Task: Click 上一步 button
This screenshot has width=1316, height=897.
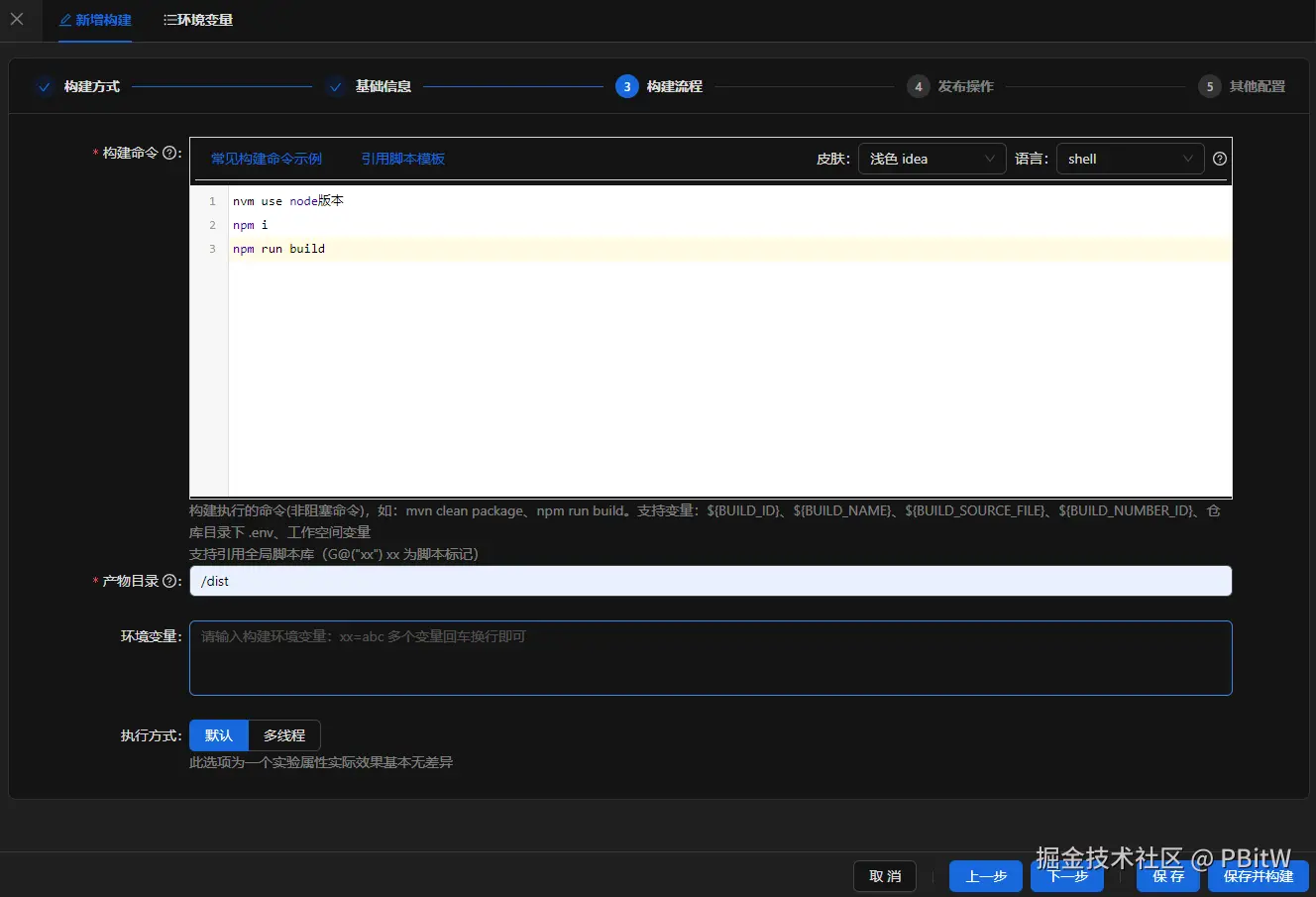Action: click(986, 876)
